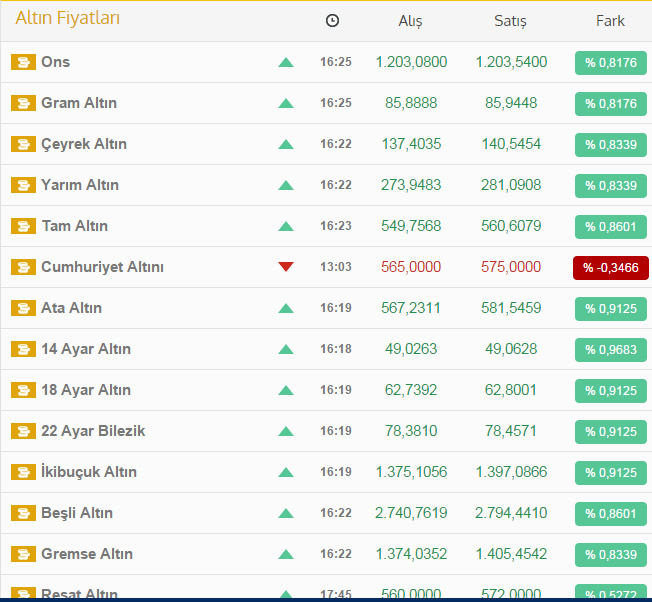Click the green up arrow in Beşli Altın row
Viewport: 652px width, 602px height.
click(x=286, y=513)
